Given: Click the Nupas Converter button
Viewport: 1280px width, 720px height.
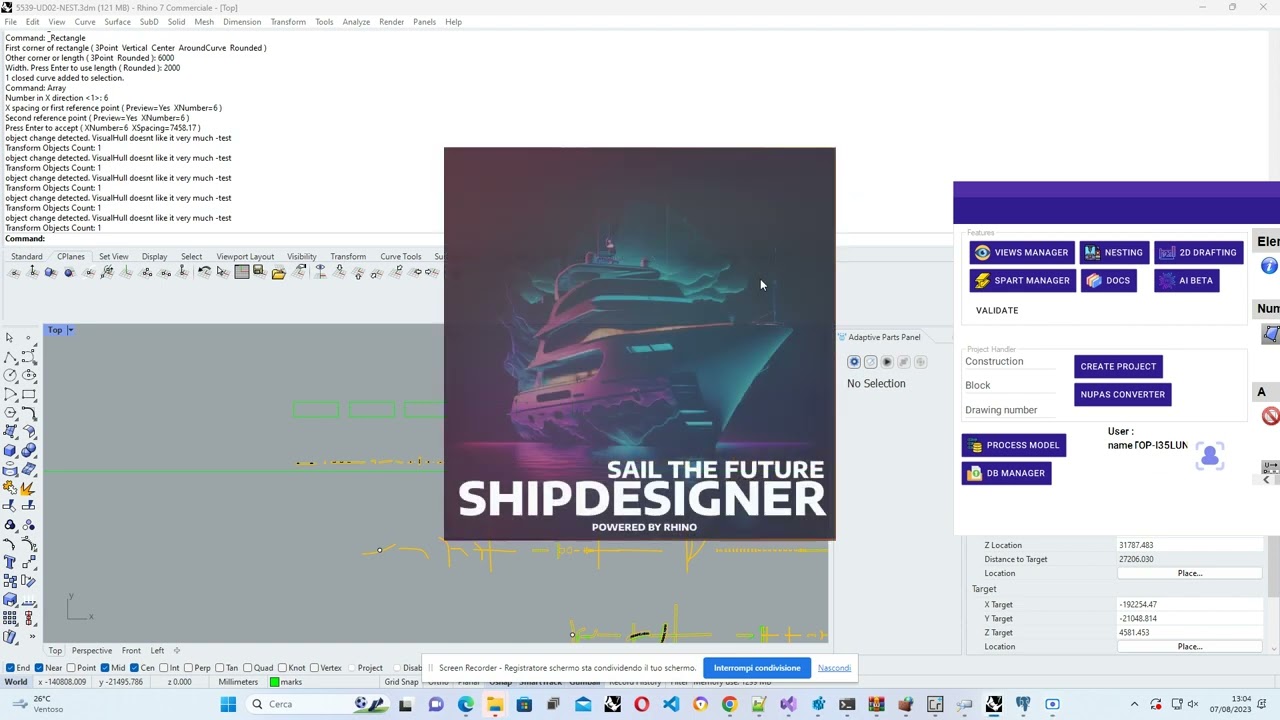Looking at the screenshot, I should click(x=1122, y=395).
